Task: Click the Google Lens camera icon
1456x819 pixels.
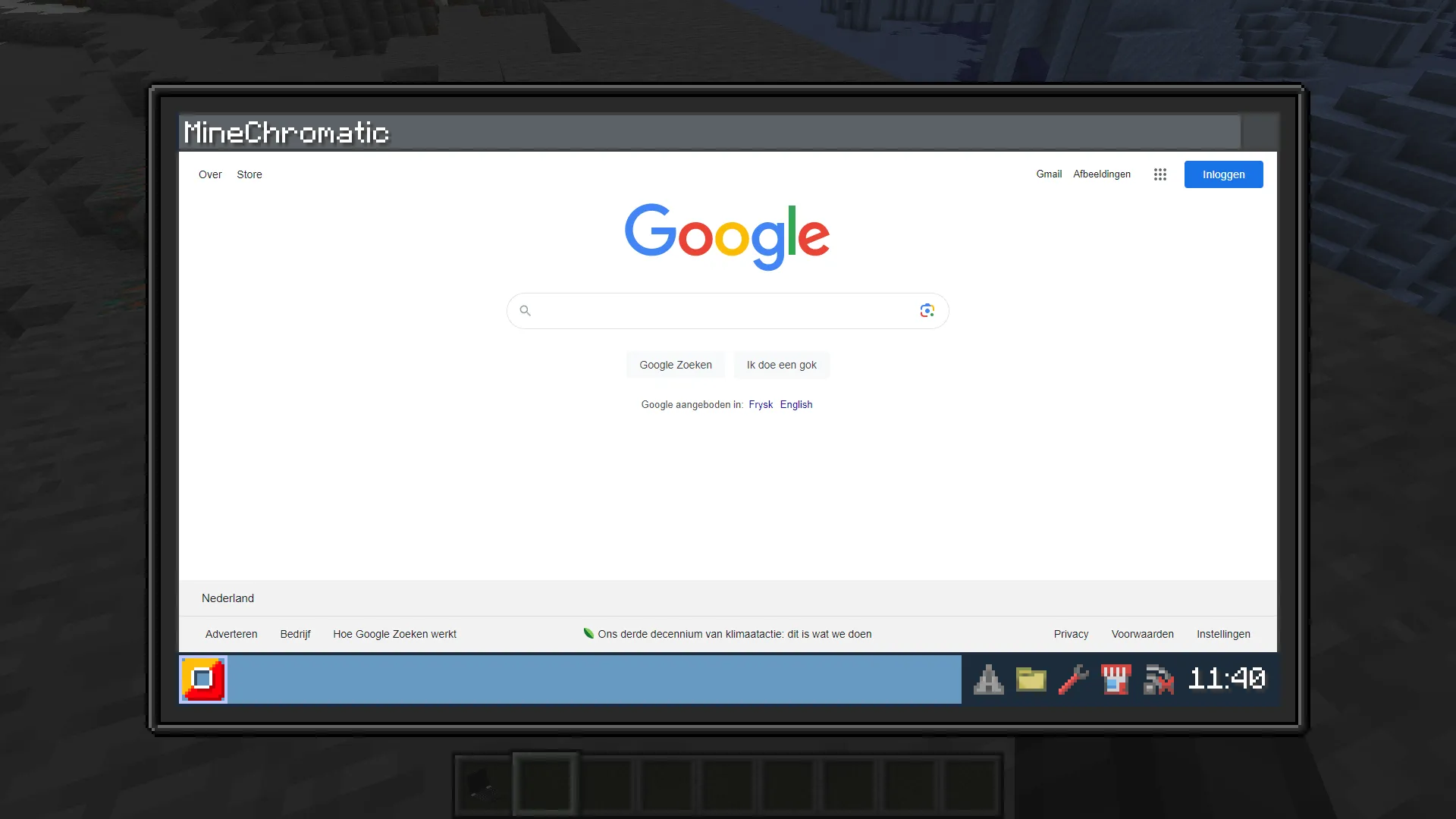Action: coord(927,310)
